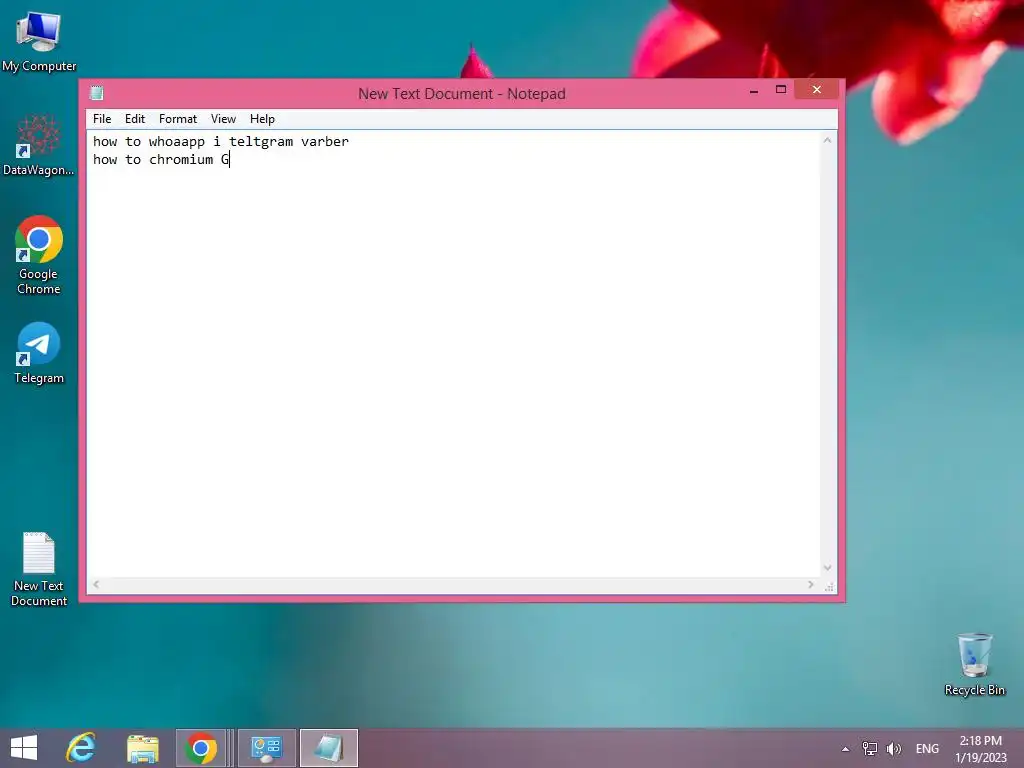Switch to Chrome in the taskbar

[x=201, y=748]
